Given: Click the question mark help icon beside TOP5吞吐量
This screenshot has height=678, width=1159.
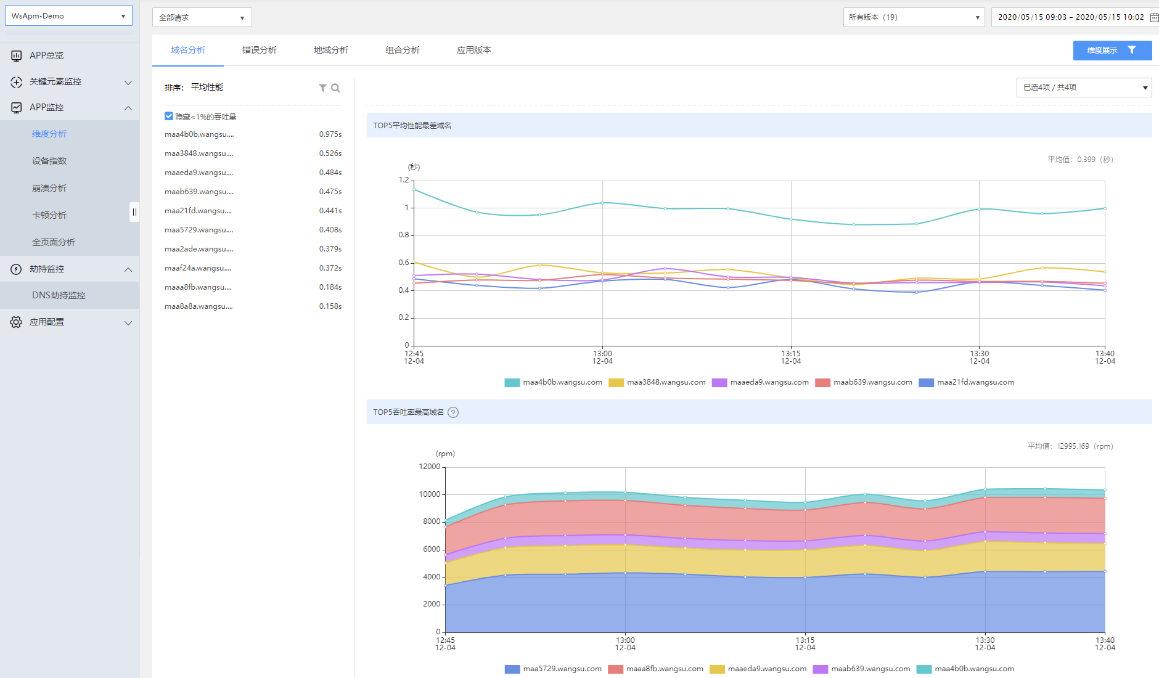Looking at the screenshot, I should [x=453, y=413].
